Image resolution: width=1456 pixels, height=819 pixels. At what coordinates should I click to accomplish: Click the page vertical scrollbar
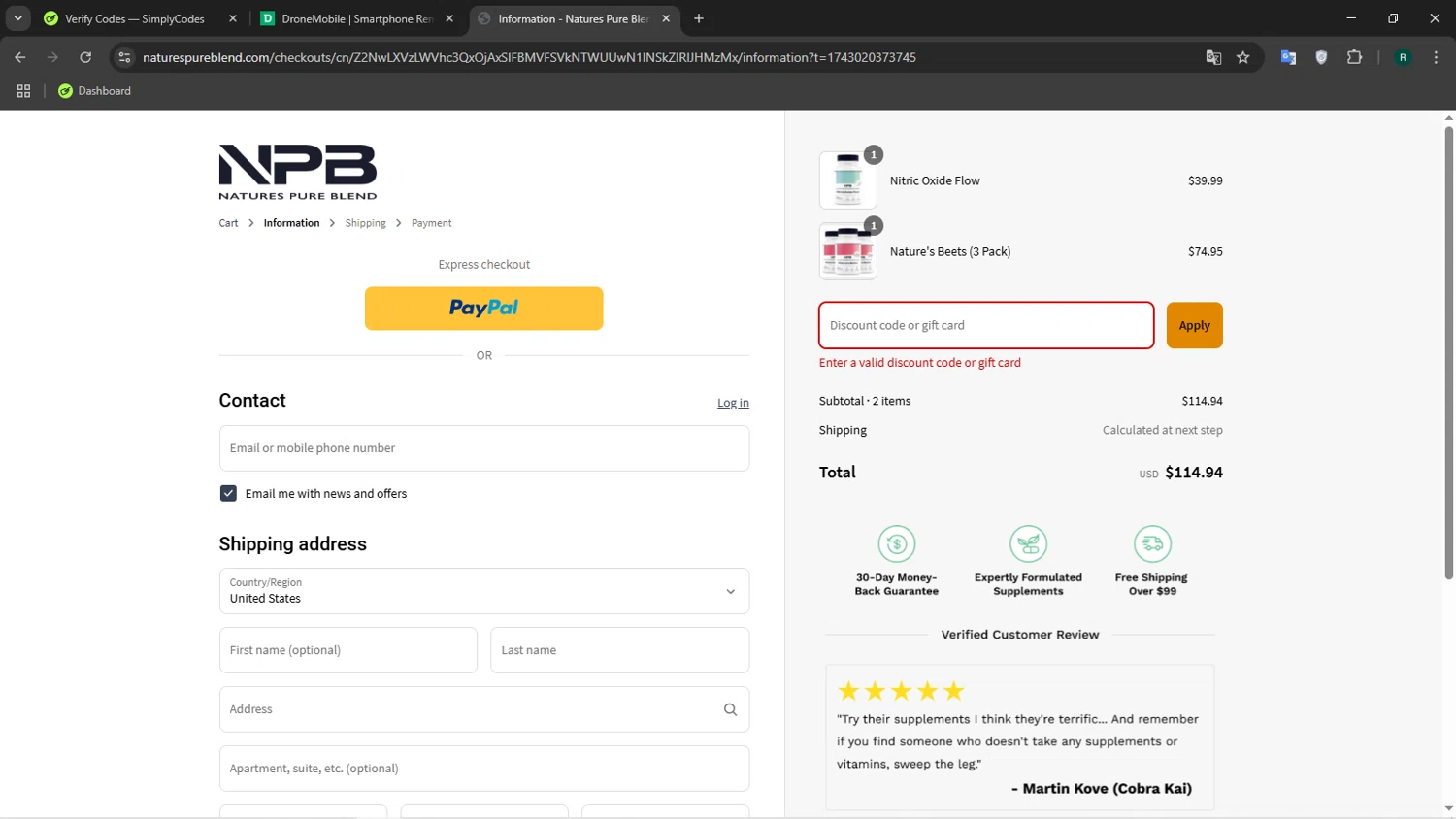tap(1448, 353)
